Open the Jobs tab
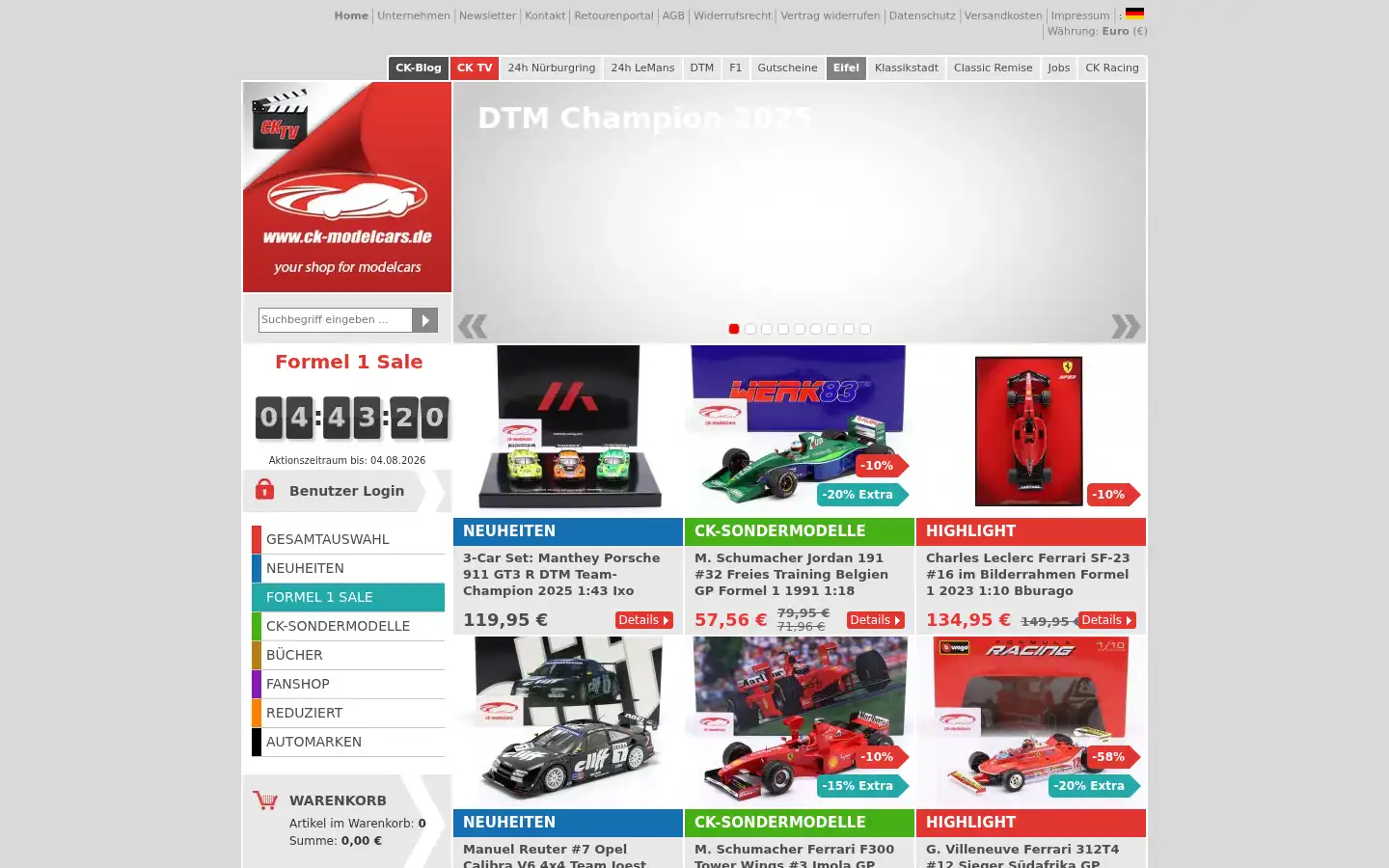Viewport: 1389px width, 868px height. point(1059,68)
